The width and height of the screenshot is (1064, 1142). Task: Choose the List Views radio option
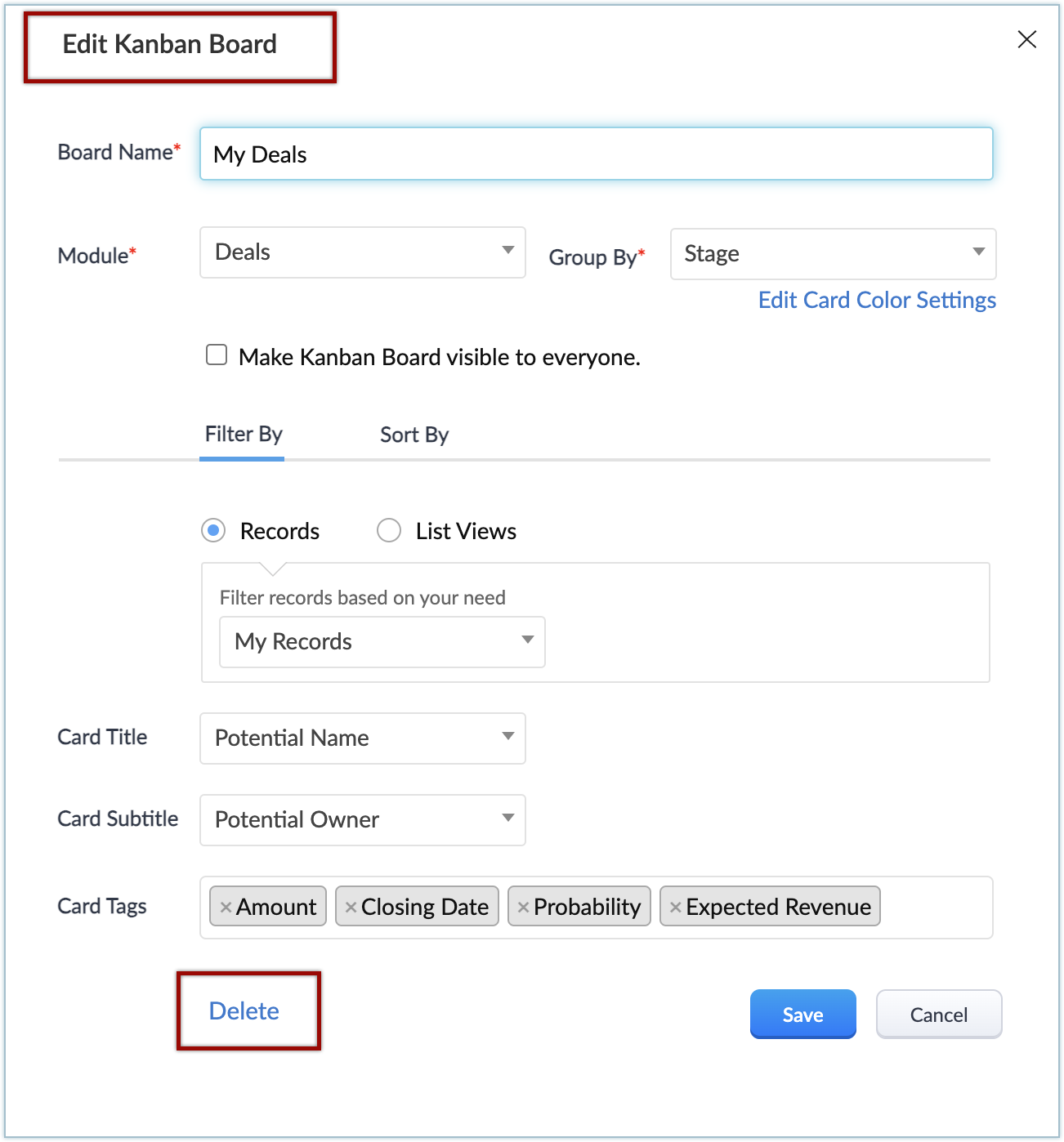click(x=389, y=531)
